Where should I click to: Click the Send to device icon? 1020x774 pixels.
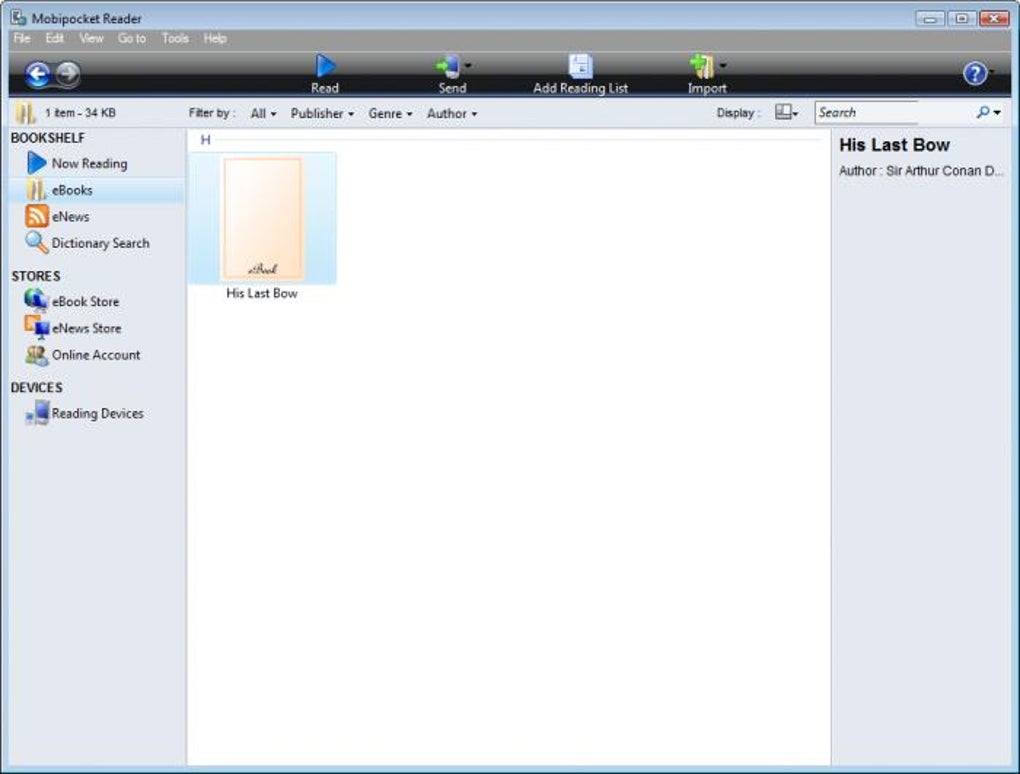click(448, 66)
